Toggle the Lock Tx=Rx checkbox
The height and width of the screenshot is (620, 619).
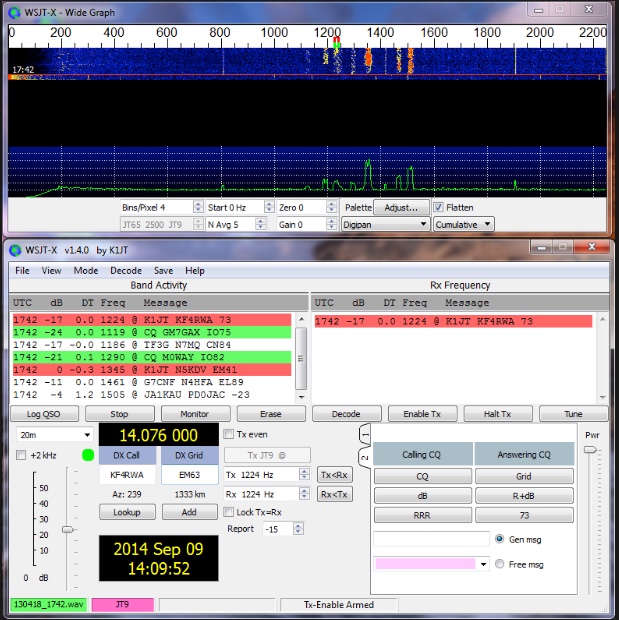tap(229, 512)
